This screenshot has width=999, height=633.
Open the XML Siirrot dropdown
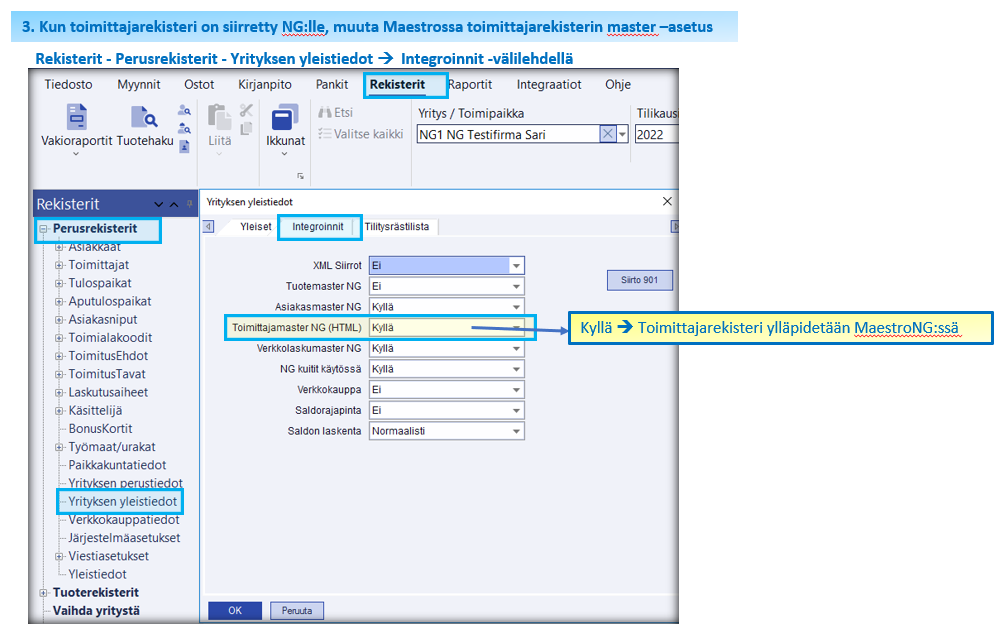click(516, 266)
